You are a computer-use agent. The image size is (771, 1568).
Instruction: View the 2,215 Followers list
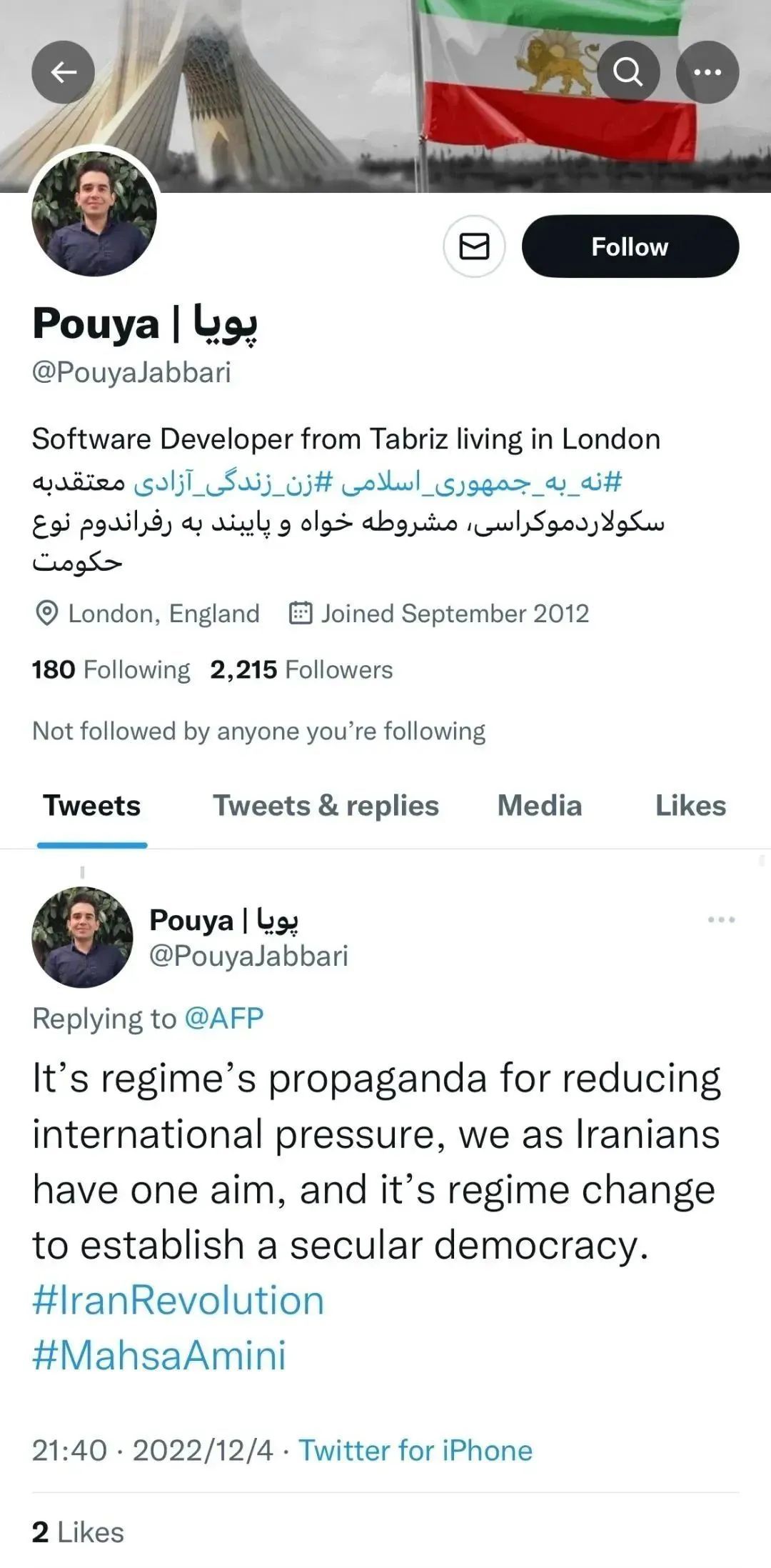(x=301, y=670)
